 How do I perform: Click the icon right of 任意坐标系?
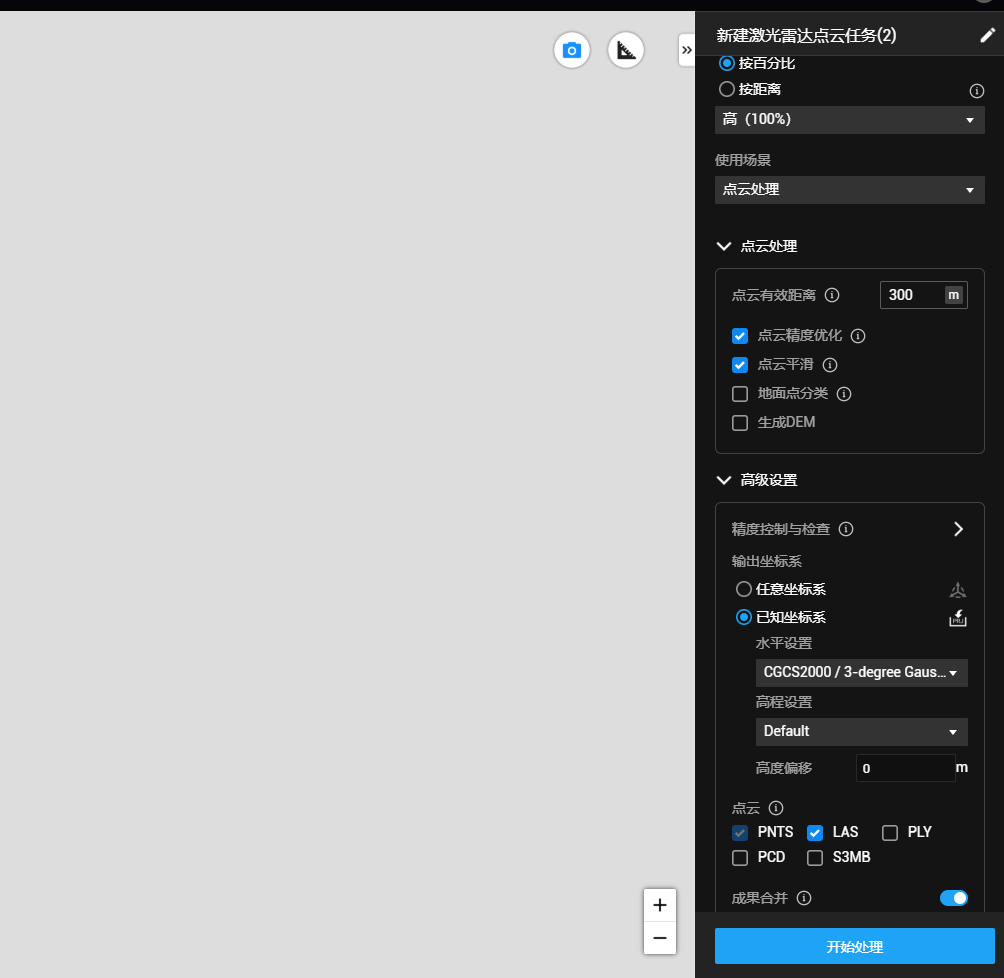[958, 589]
